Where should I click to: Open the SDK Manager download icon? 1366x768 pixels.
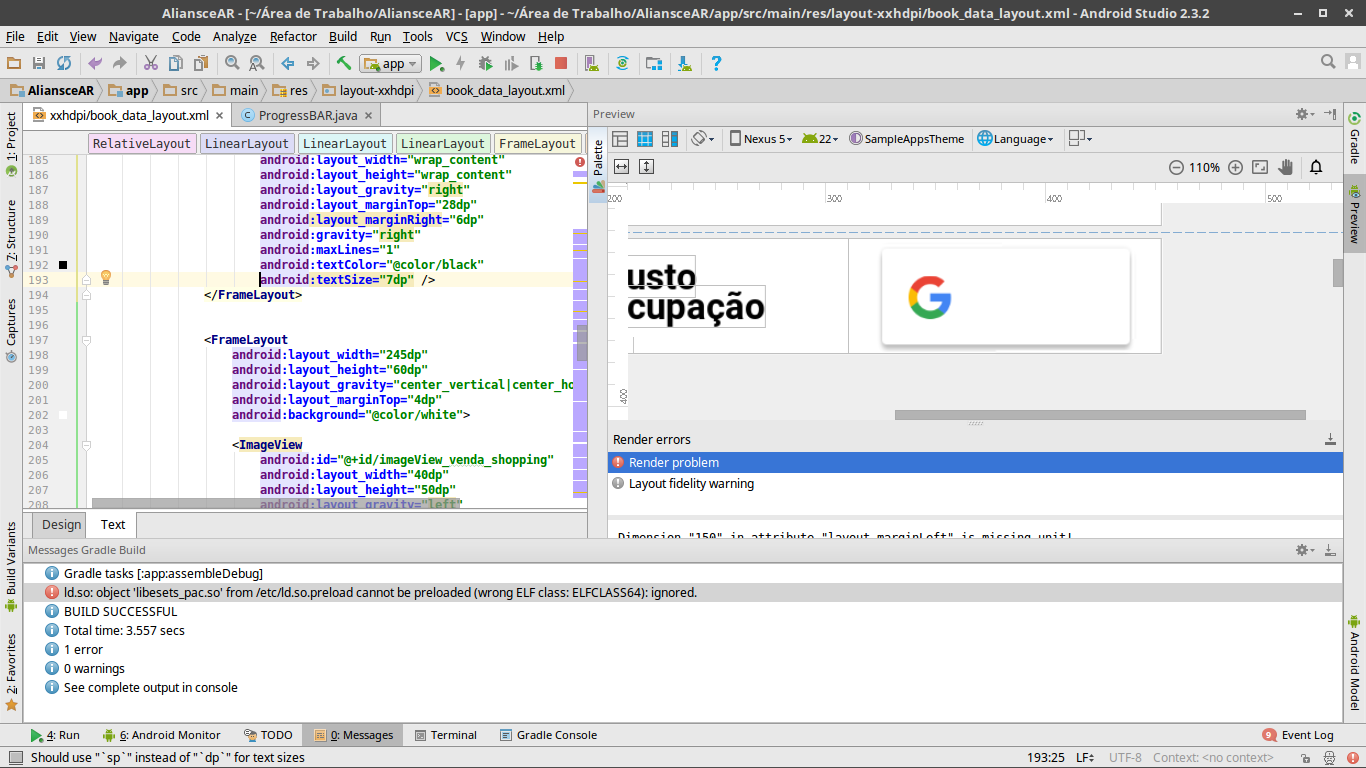point(685,63)
